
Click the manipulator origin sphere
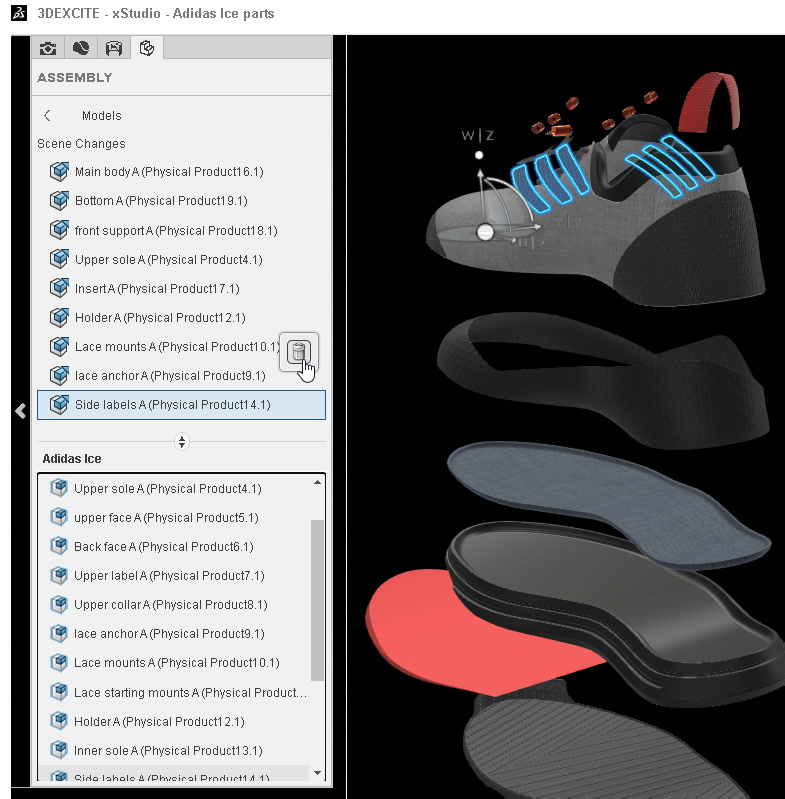(485, 232)
